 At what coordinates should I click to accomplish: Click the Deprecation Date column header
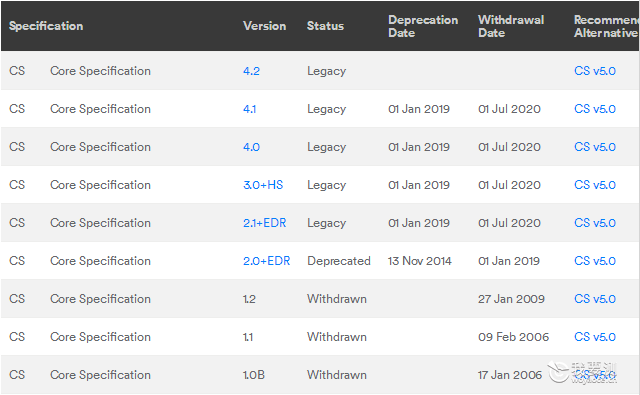pyautogui.click(x=423, y=26)
